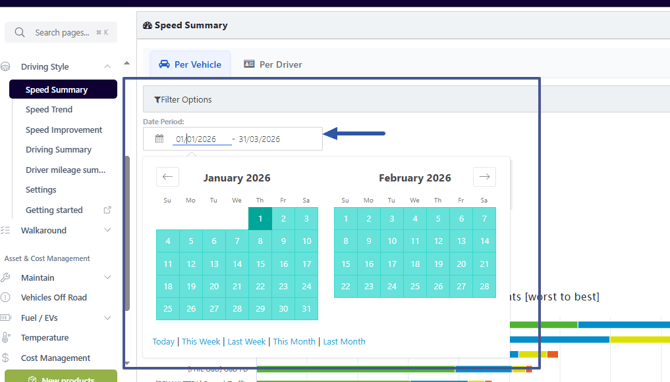
Task: Select January 15 in the calendar
Action: pyautogui.click(x=260, y=264)
